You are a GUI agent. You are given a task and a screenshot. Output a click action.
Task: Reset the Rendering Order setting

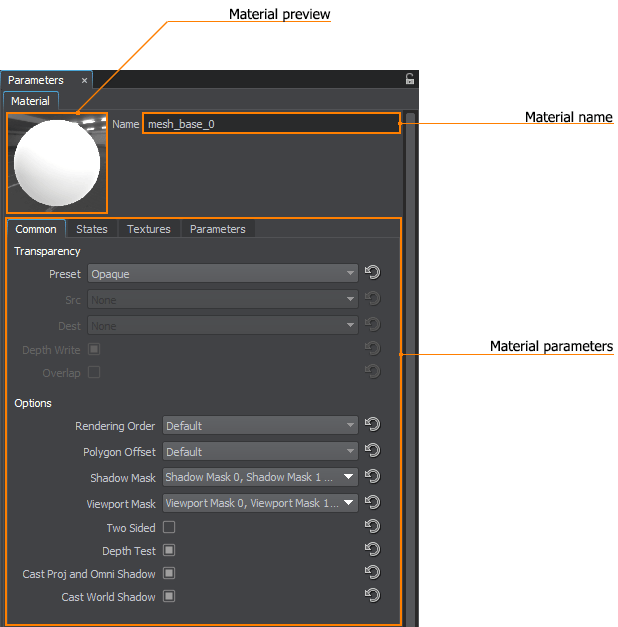pyautogui.click(x=373, y=425)
